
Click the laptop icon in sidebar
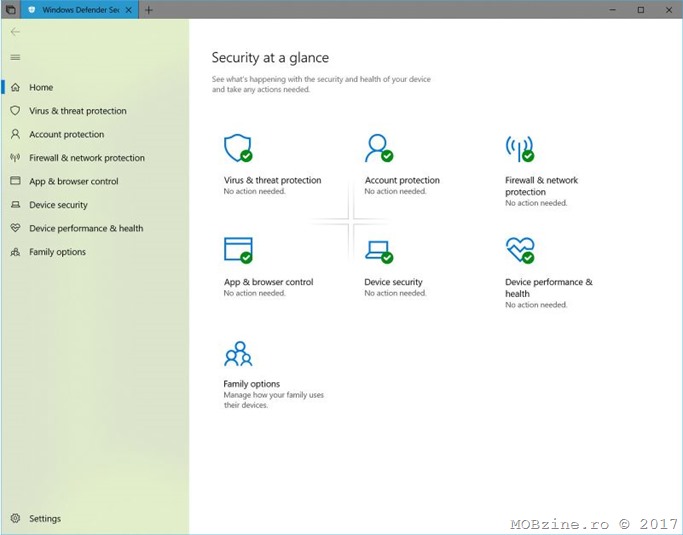click(15, 204)
